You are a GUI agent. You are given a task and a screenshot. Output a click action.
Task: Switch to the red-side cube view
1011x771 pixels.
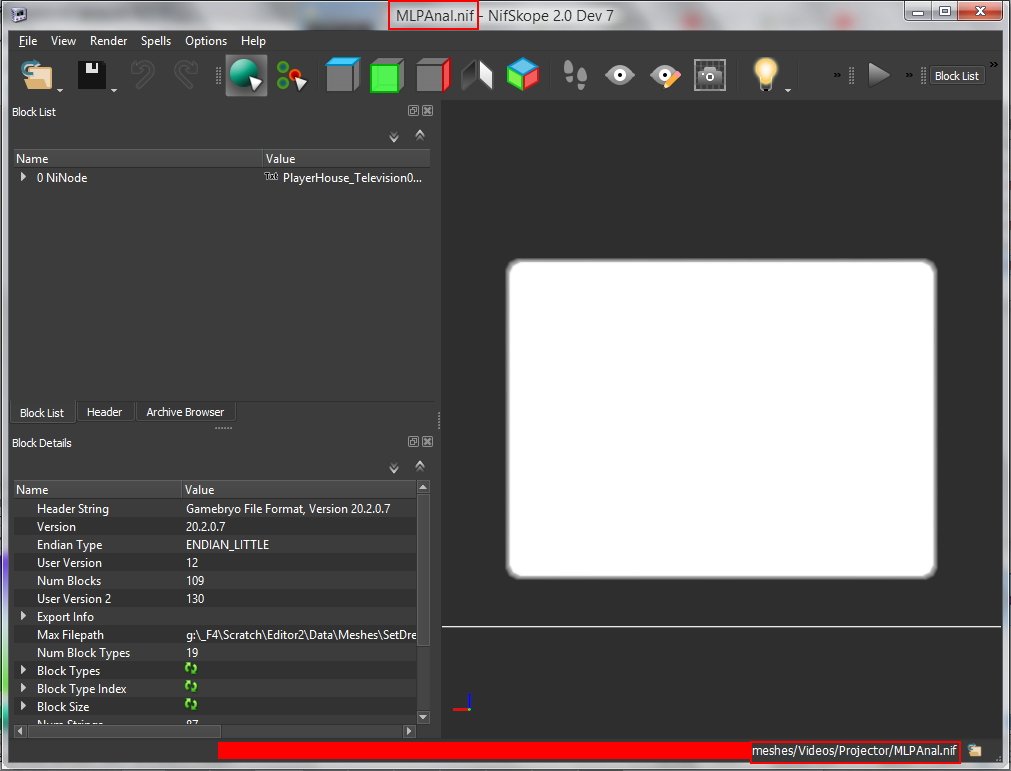[433, 76]
